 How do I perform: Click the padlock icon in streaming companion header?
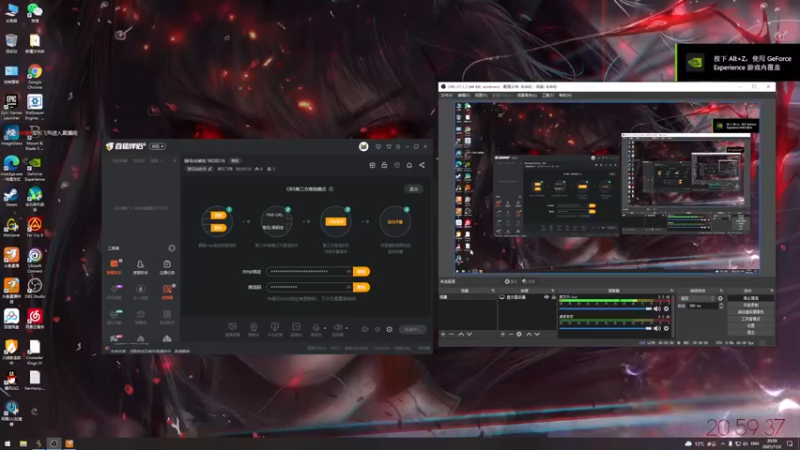coord(384,165)
